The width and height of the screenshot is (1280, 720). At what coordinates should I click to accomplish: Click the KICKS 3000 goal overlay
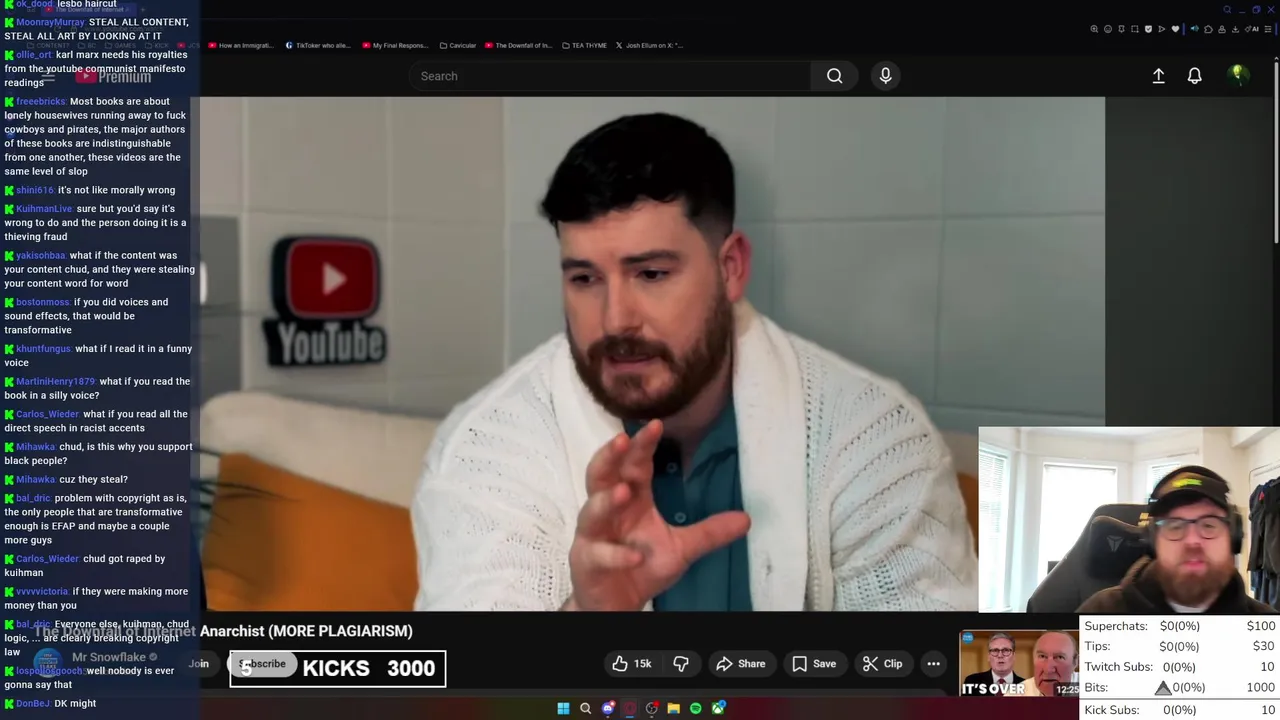[x=338, y=669]
